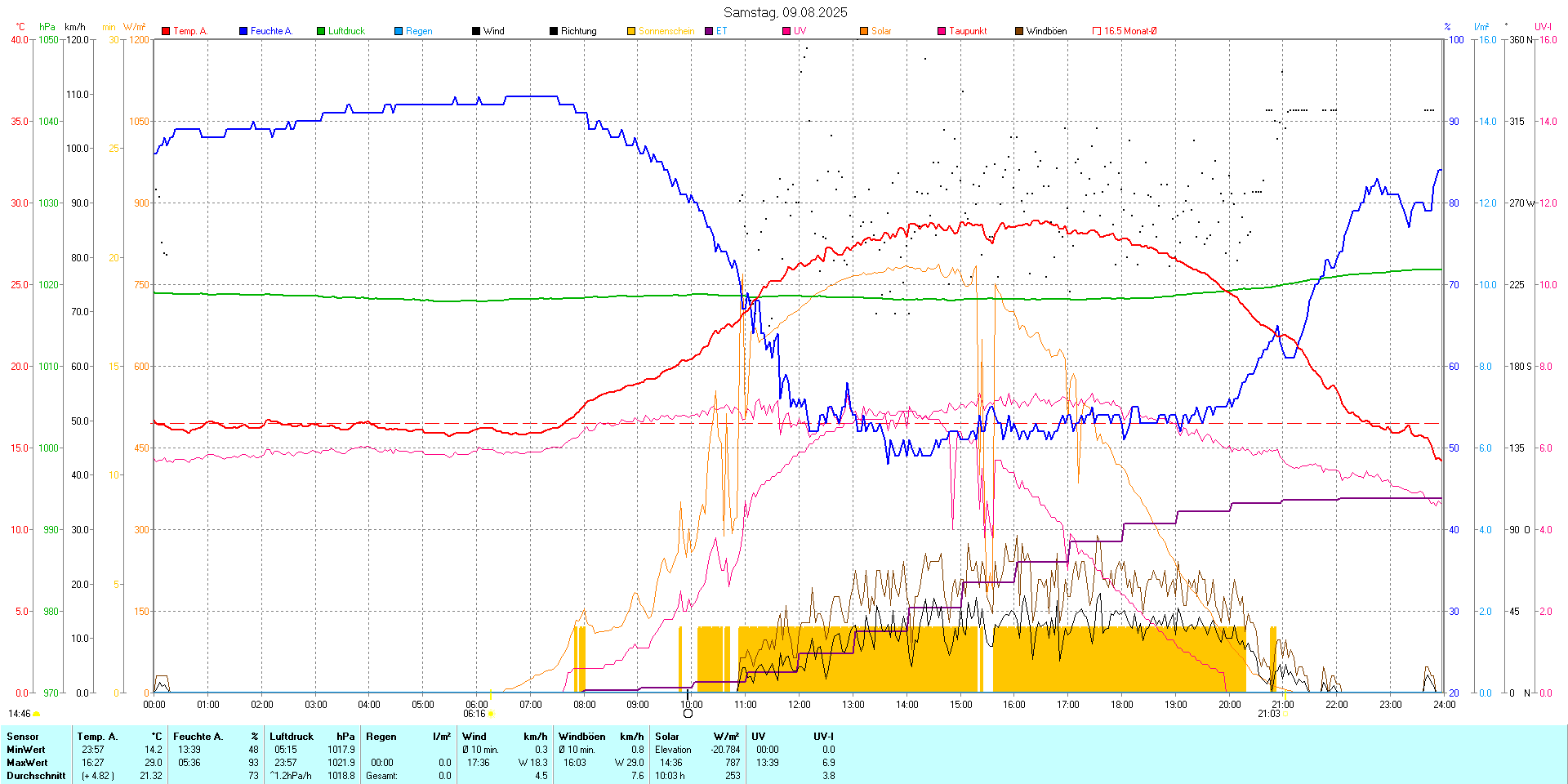
Task: Click the orange Solar legend swatch
Action: click(x=864, y=31)
